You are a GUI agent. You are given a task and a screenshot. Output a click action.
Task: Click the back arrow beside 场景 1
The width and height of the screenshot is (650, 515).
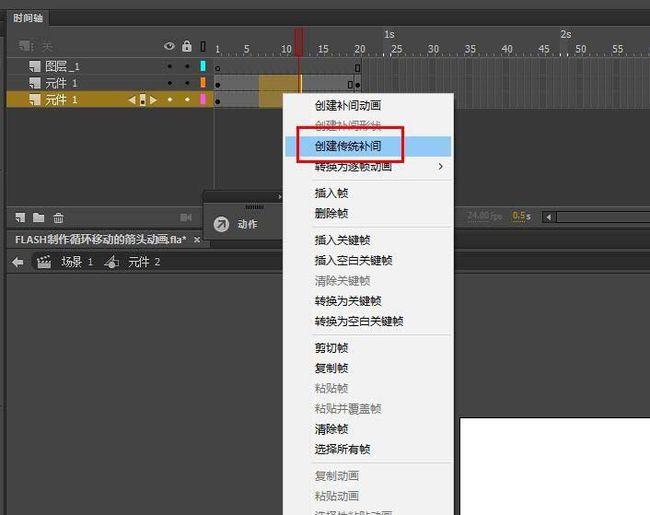pyautogui.click(x=17, y=262)
